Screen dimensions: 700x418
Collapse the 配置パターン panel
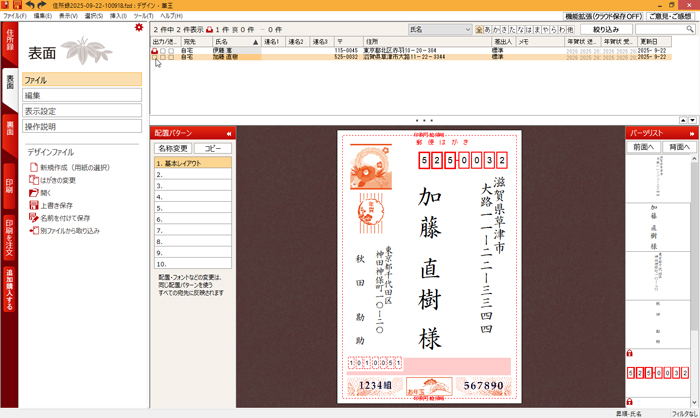(x=228, y=133)
